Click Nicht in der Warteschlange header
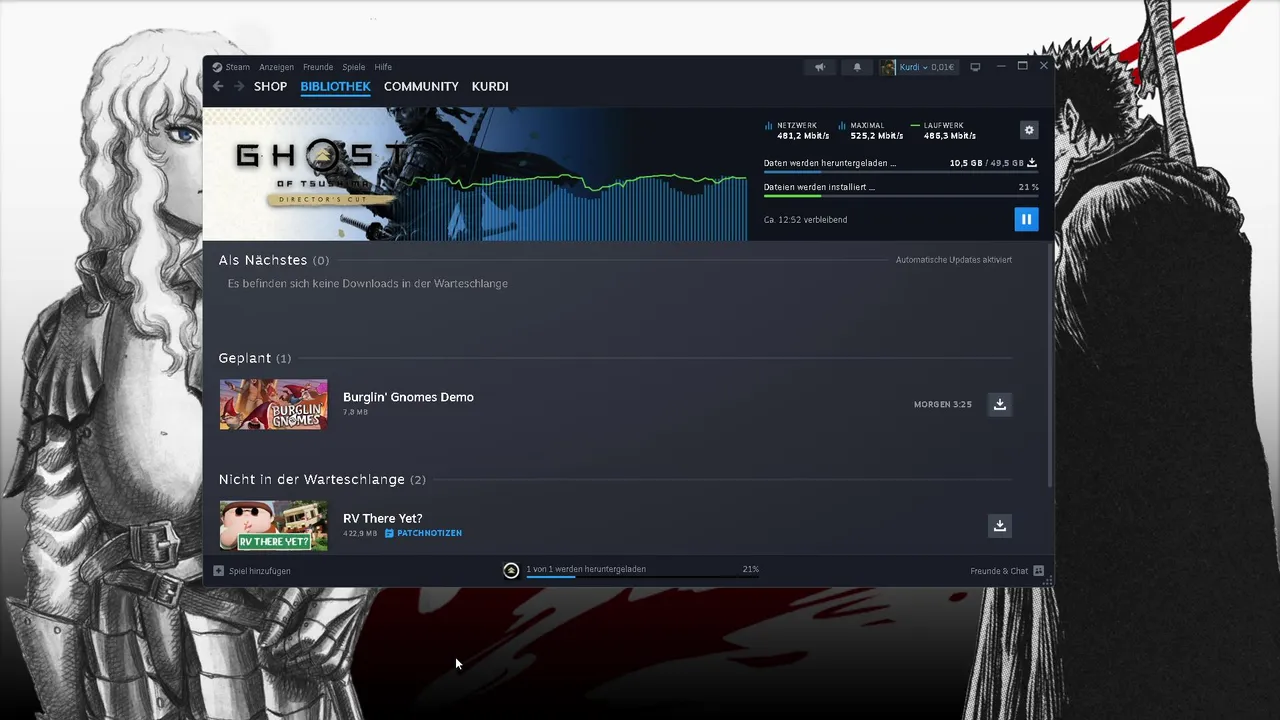The height and width of the screenshot is (720, 1280). pos(322,479)
